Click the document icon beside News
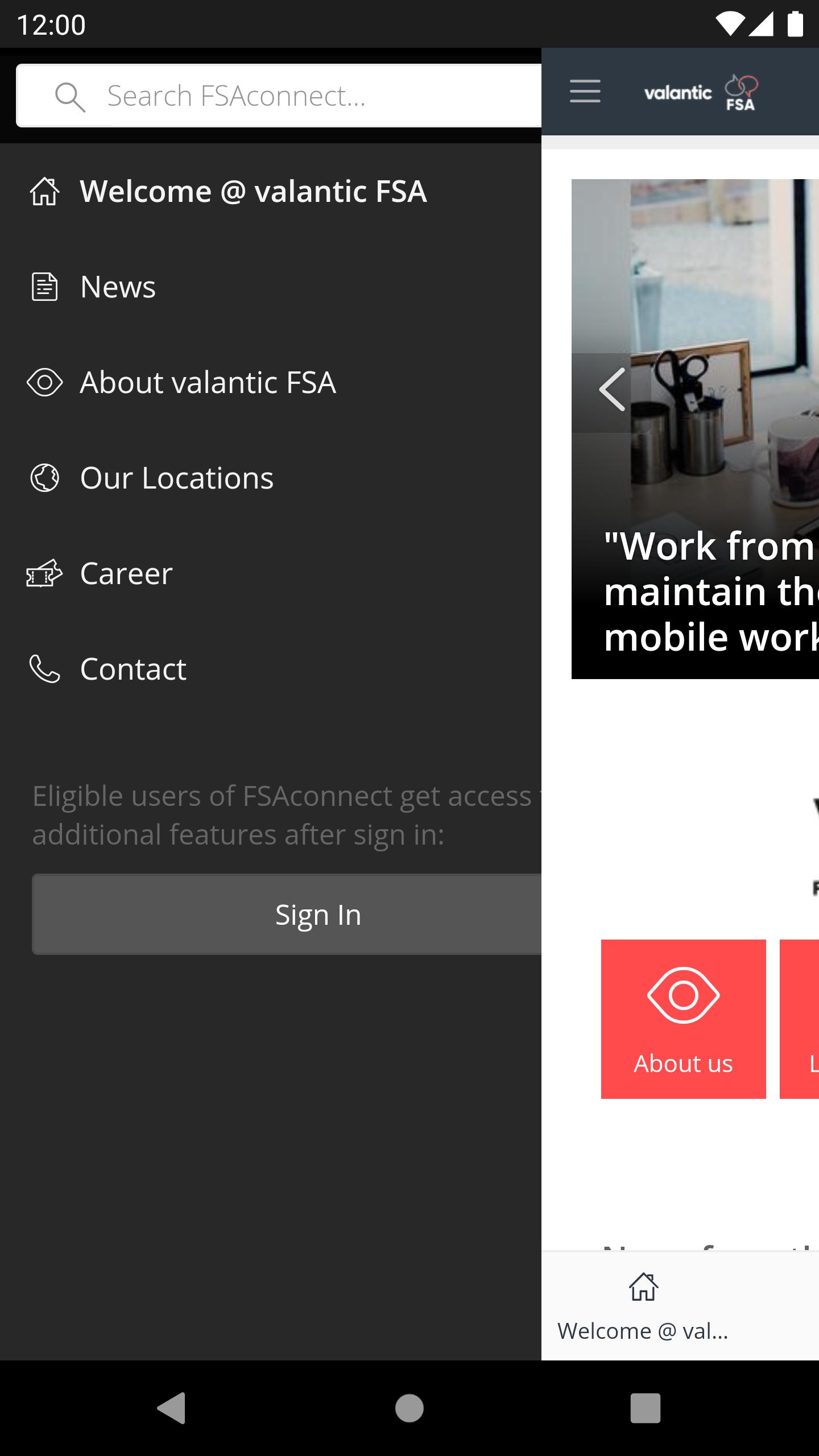Image resolution: width=819 pixels, height=1456 pixels. (44, 287)
